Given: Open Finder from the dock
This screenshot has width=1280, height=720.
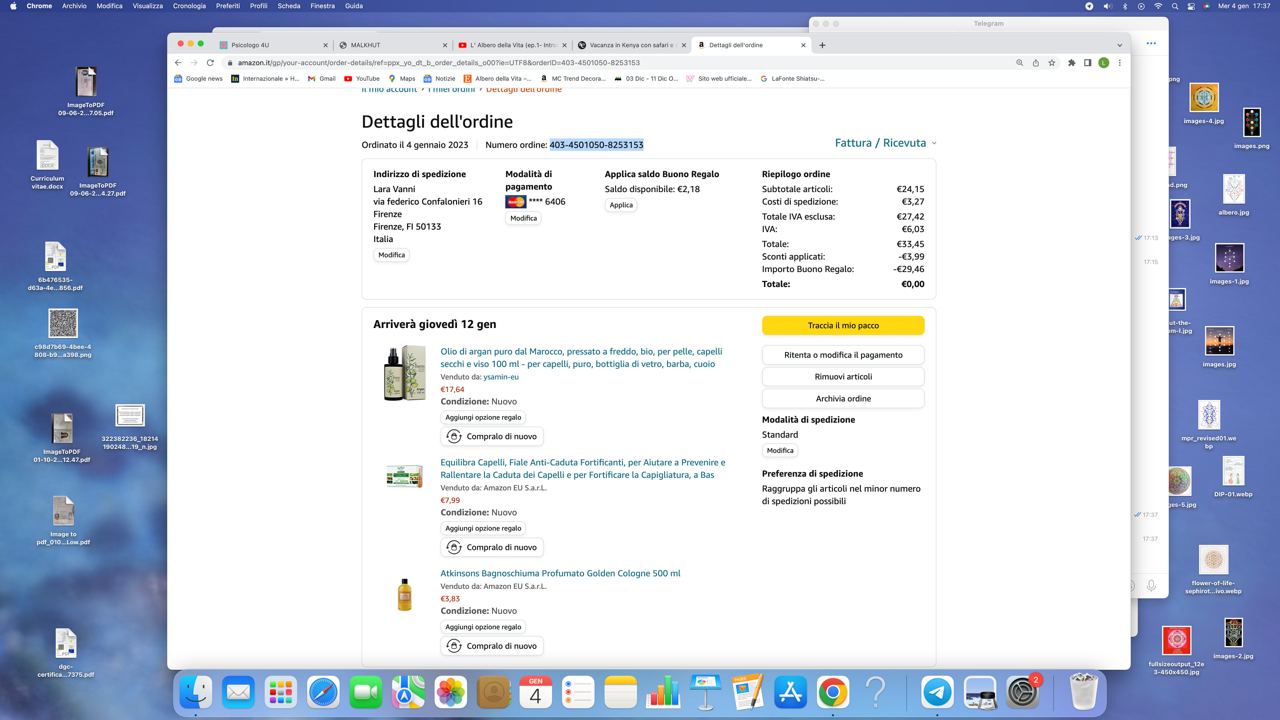Looking at the screenshot, I should [x=196, y=692].
